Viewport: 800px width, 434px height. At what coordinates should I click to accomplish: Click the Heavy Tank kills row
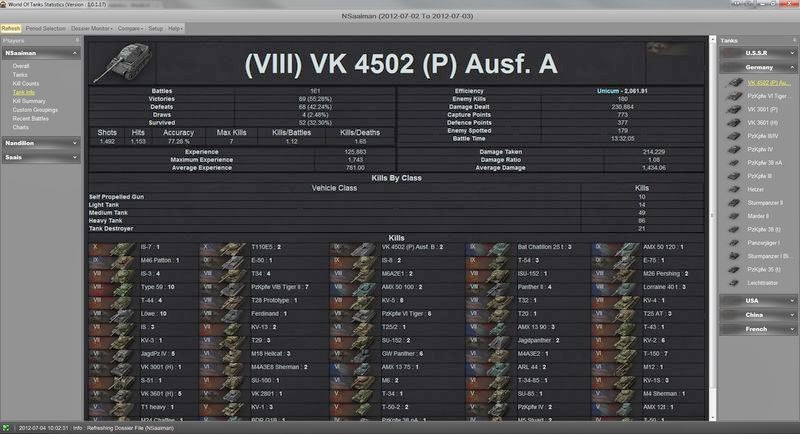(396, 221)
